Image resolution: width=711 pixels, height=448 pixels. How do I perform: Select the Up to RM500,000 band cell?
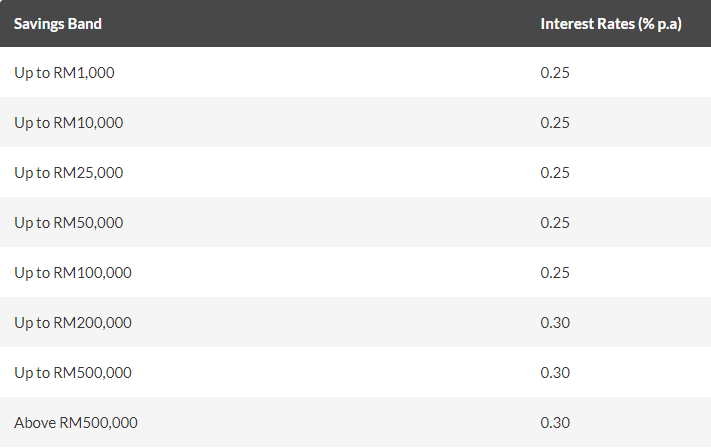click(x=73, y=372)
